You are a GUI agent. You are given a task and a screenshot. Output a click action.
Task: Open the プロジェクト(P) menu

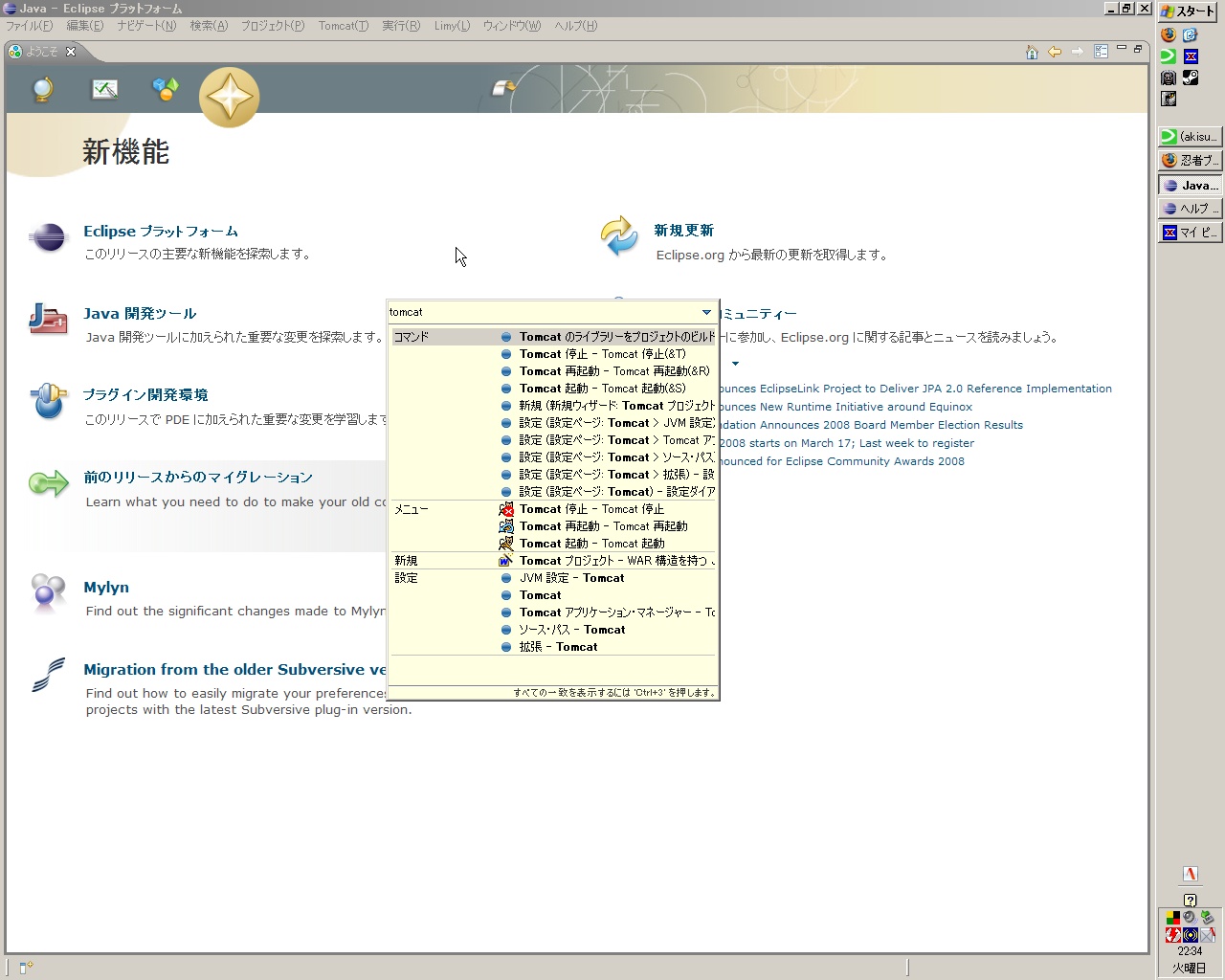coord(273,26)
